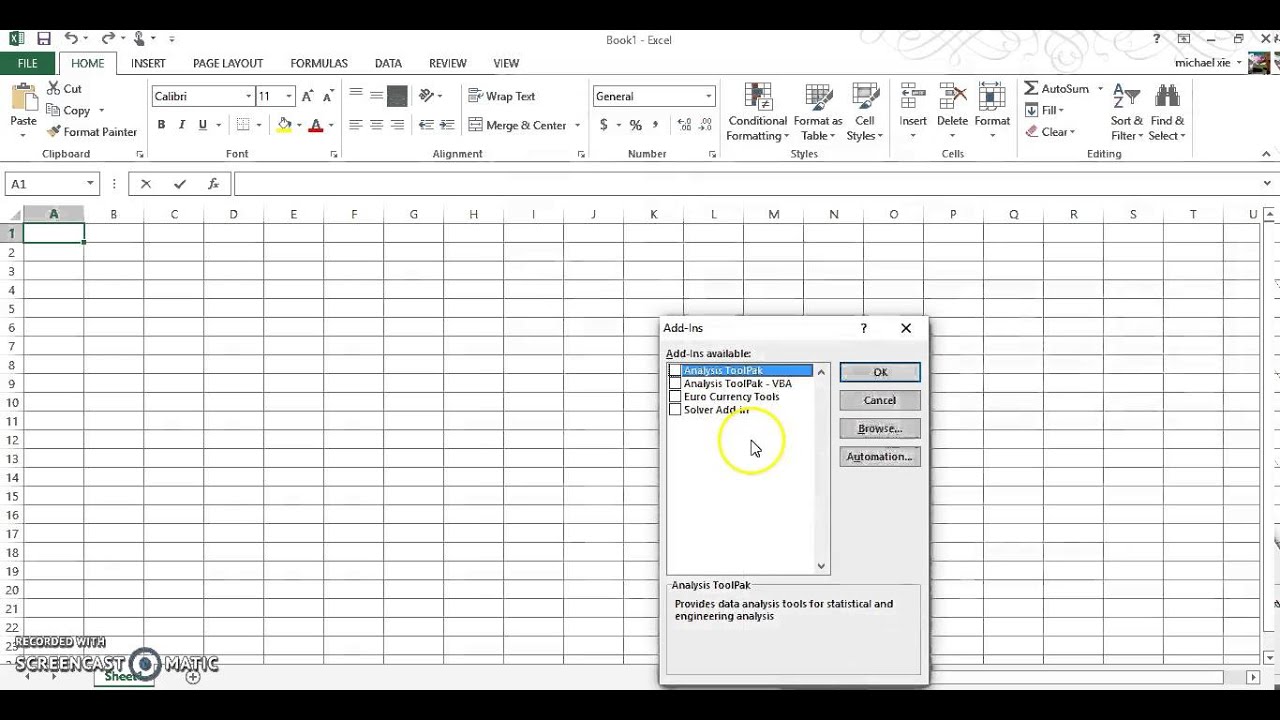Switch to the FORMULAS tab
Screen dimensions: 1280x720
[x=319, y=63]
